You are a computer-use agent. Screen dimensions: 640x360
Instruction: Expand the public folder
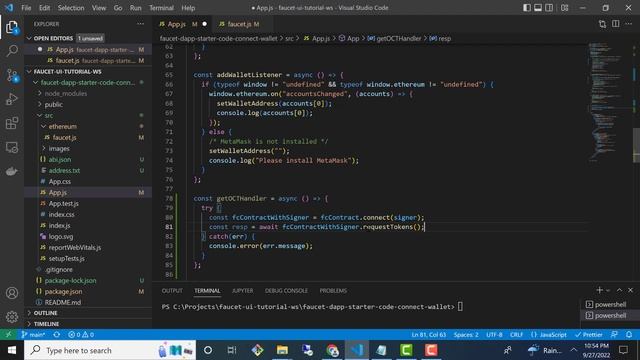40,104
